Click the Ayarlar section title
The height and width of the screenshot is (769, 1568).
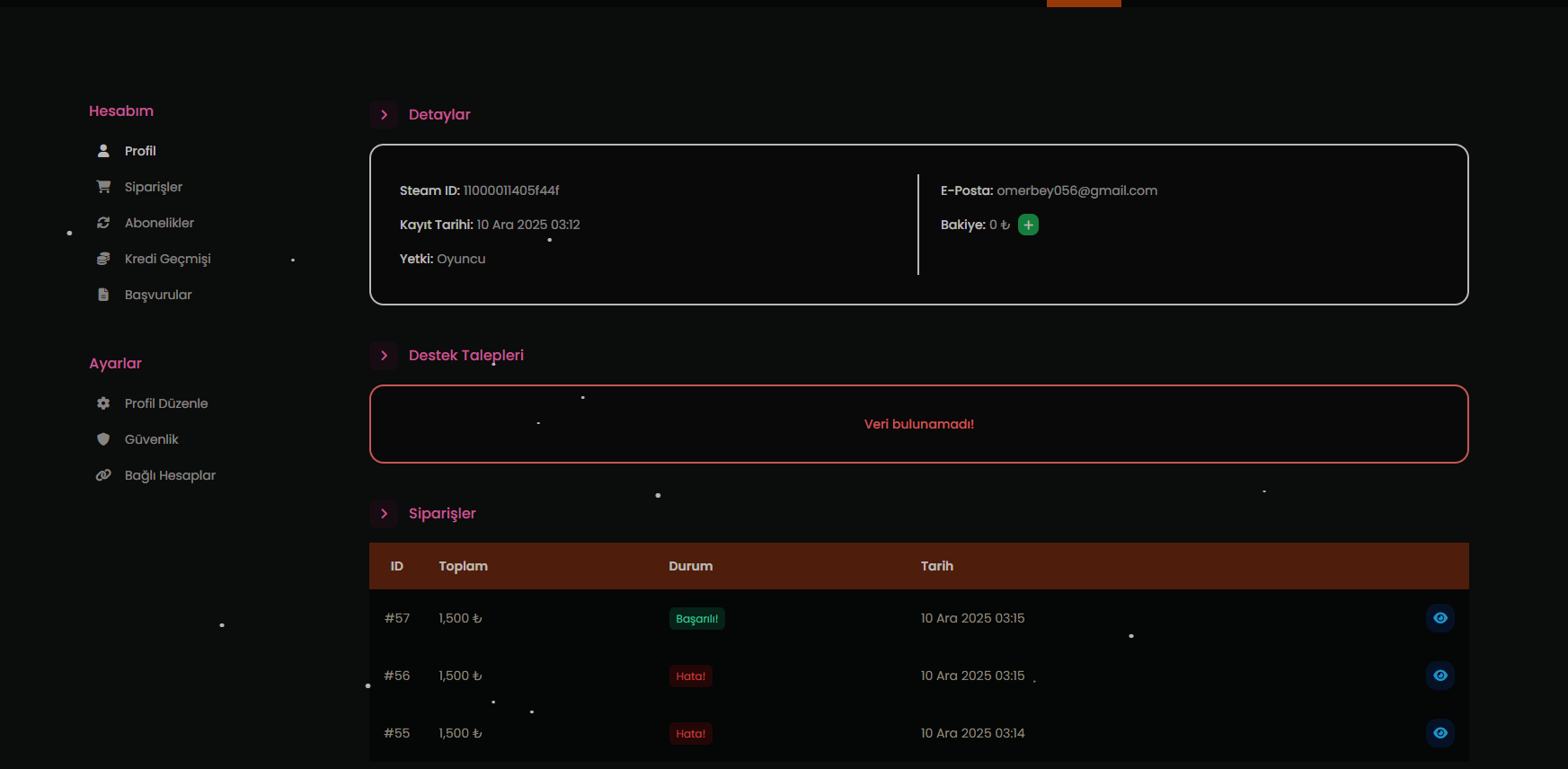point(116,363)
